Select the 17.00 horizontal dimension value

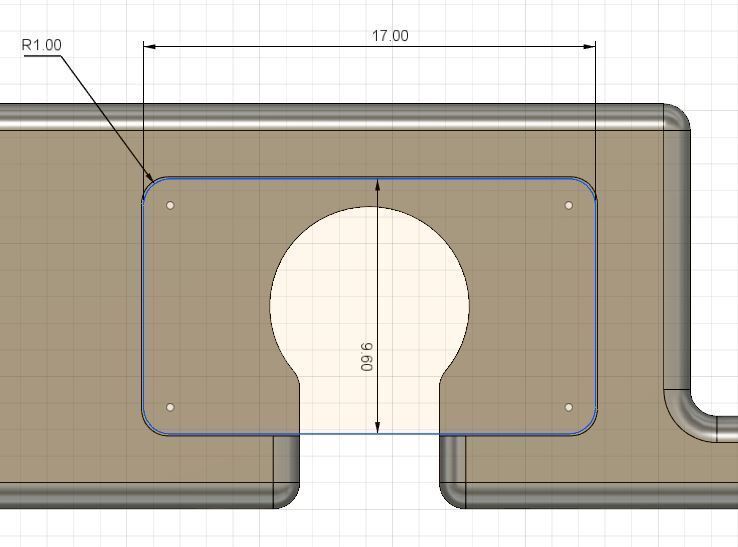[390, 36]
